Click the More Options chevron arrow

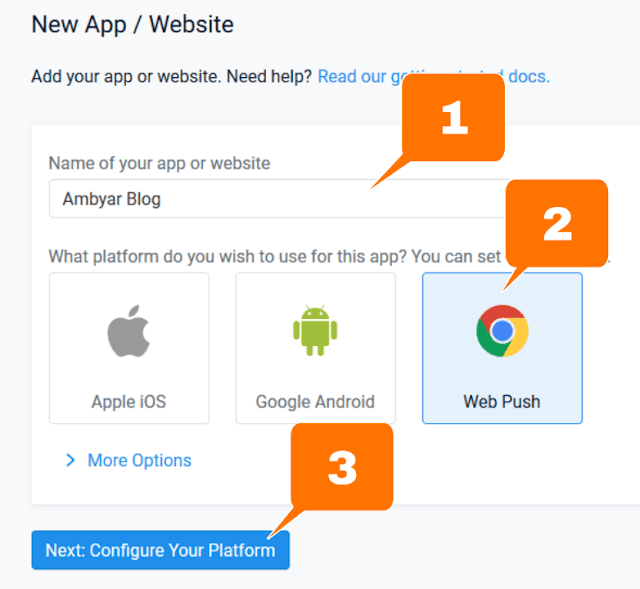(x=71, y=460)
